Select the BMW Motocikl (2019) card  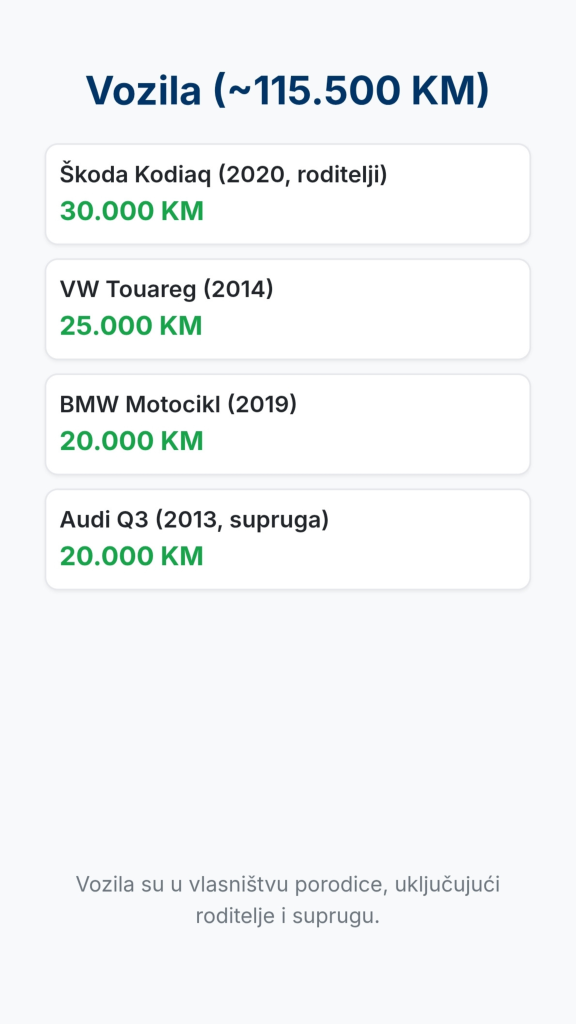tap(288, 424)
